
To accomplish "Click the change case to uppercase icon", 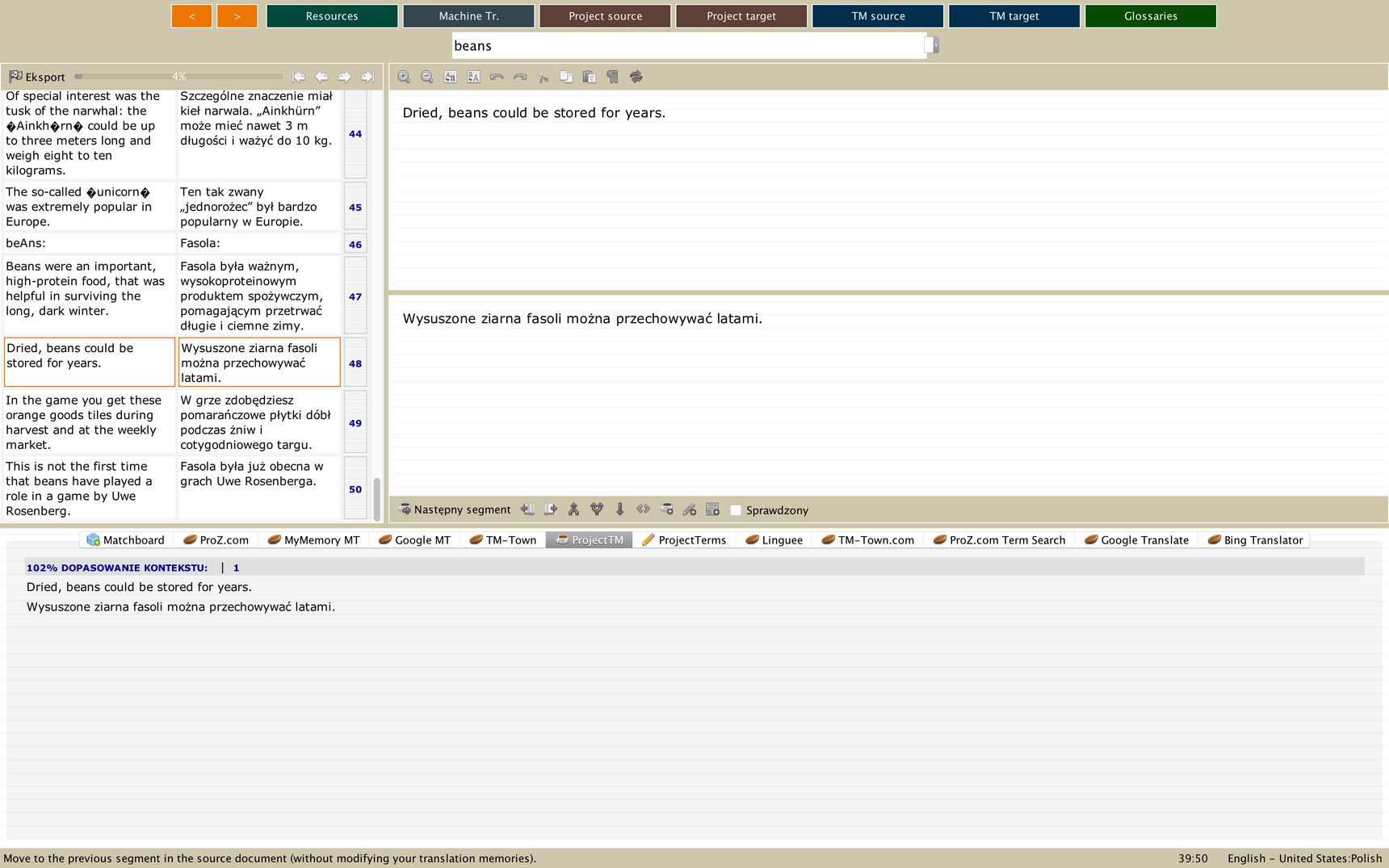I will [x=474, y=77].
